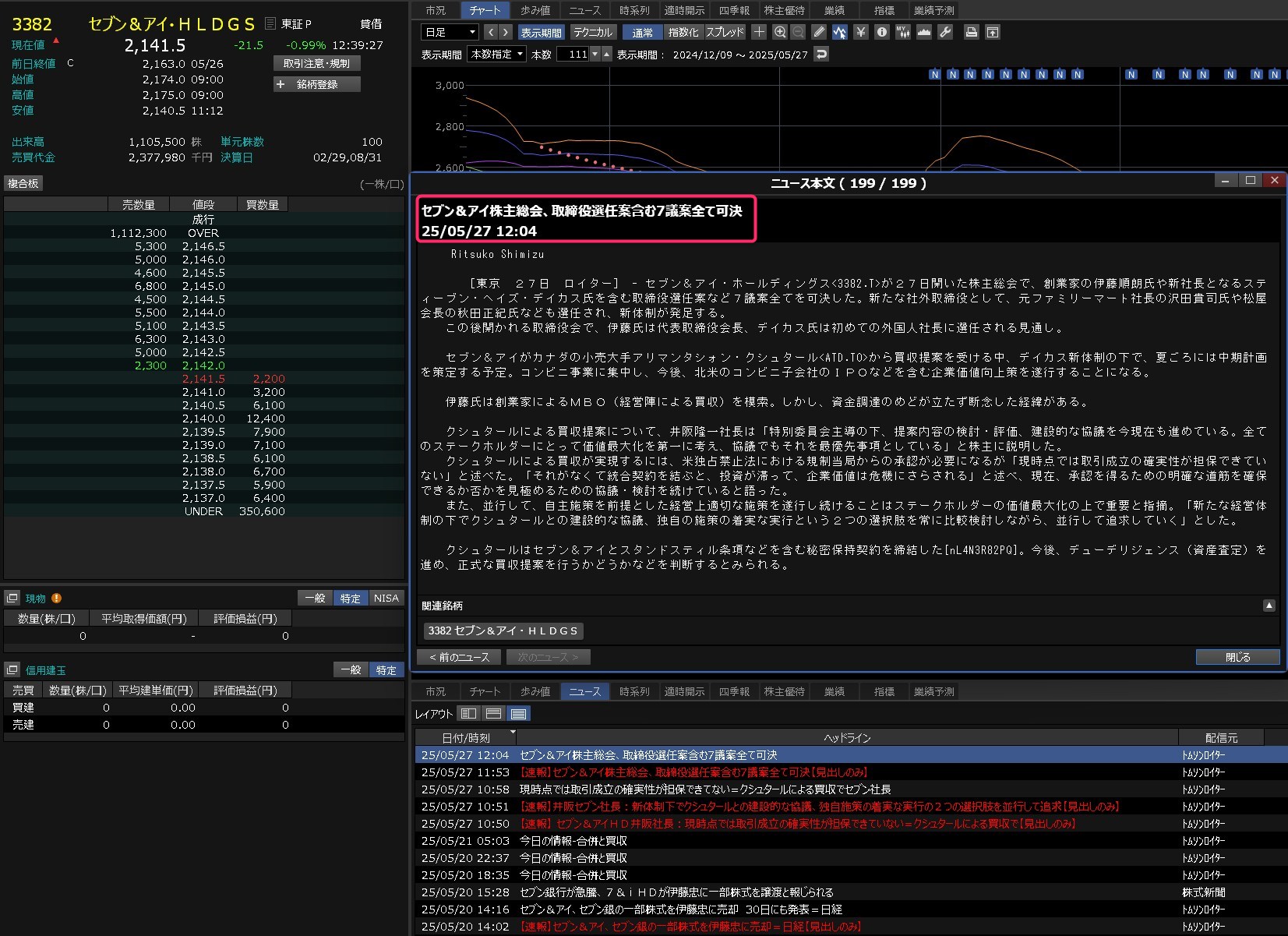The image size is (1288, 936).
Task: Click the 前のニュース button
Action: pyautogui.click(x=460, y=657)
